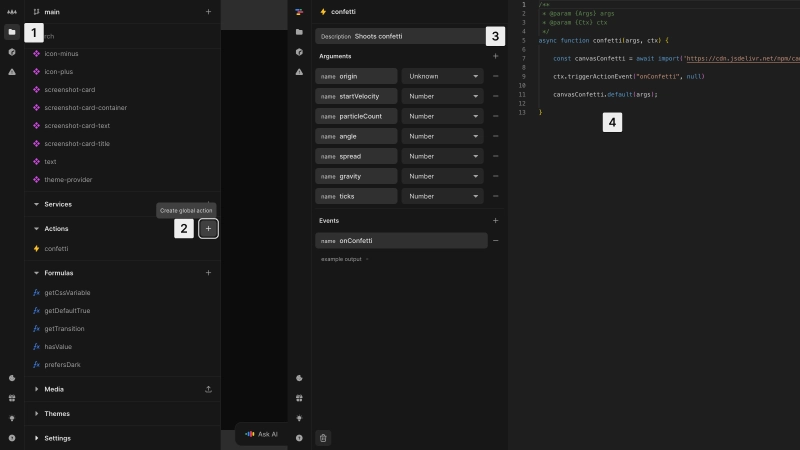Edit the origin argument name field
800x450 pixels.
click(356, 76)
